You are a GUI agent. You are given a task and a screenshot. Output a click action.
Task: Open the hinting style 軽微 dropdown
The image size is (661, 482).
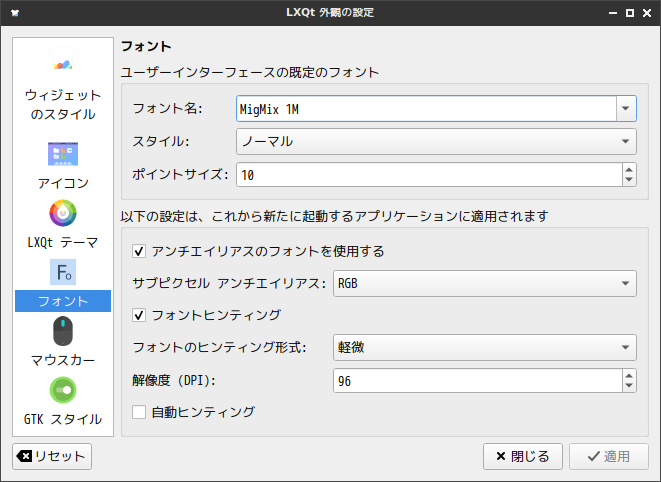pos(626,348)
